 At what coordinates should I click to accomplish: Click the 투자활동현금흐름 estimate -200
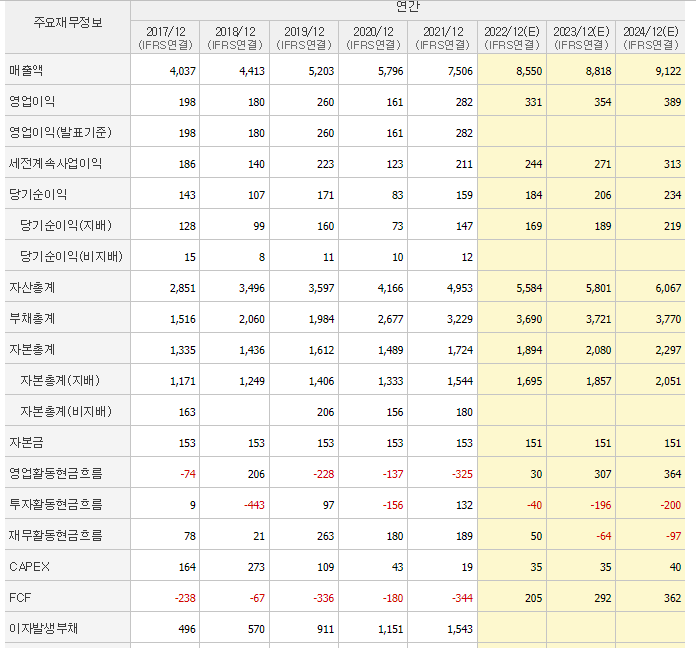tap(670, 505)
